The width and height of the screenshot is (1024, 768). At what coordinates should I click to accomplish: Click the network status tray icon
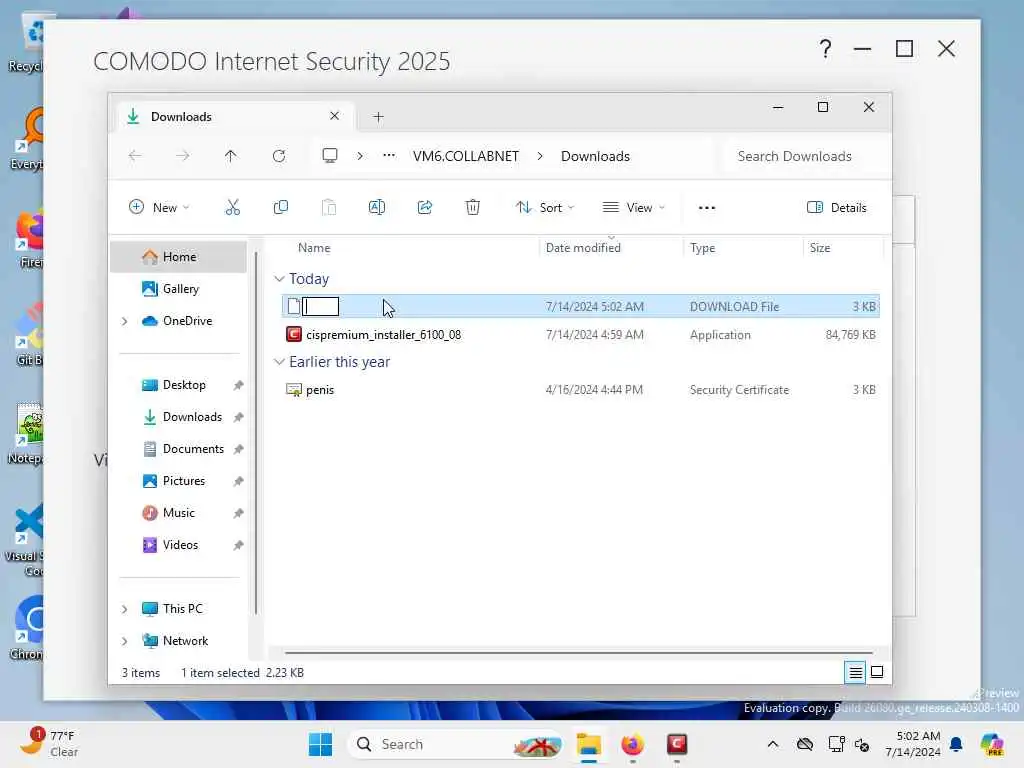837,744
